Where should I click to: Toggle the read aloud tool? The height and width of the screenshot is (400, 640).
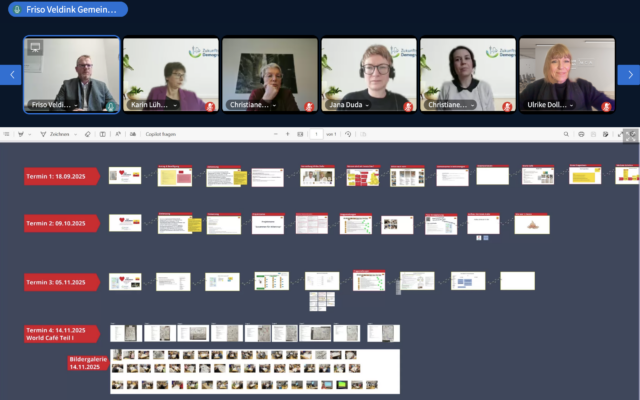pos(117,134)
